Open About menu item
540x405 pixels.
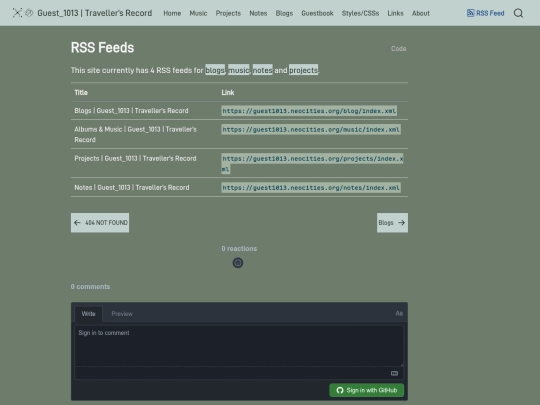pos(421,13)
